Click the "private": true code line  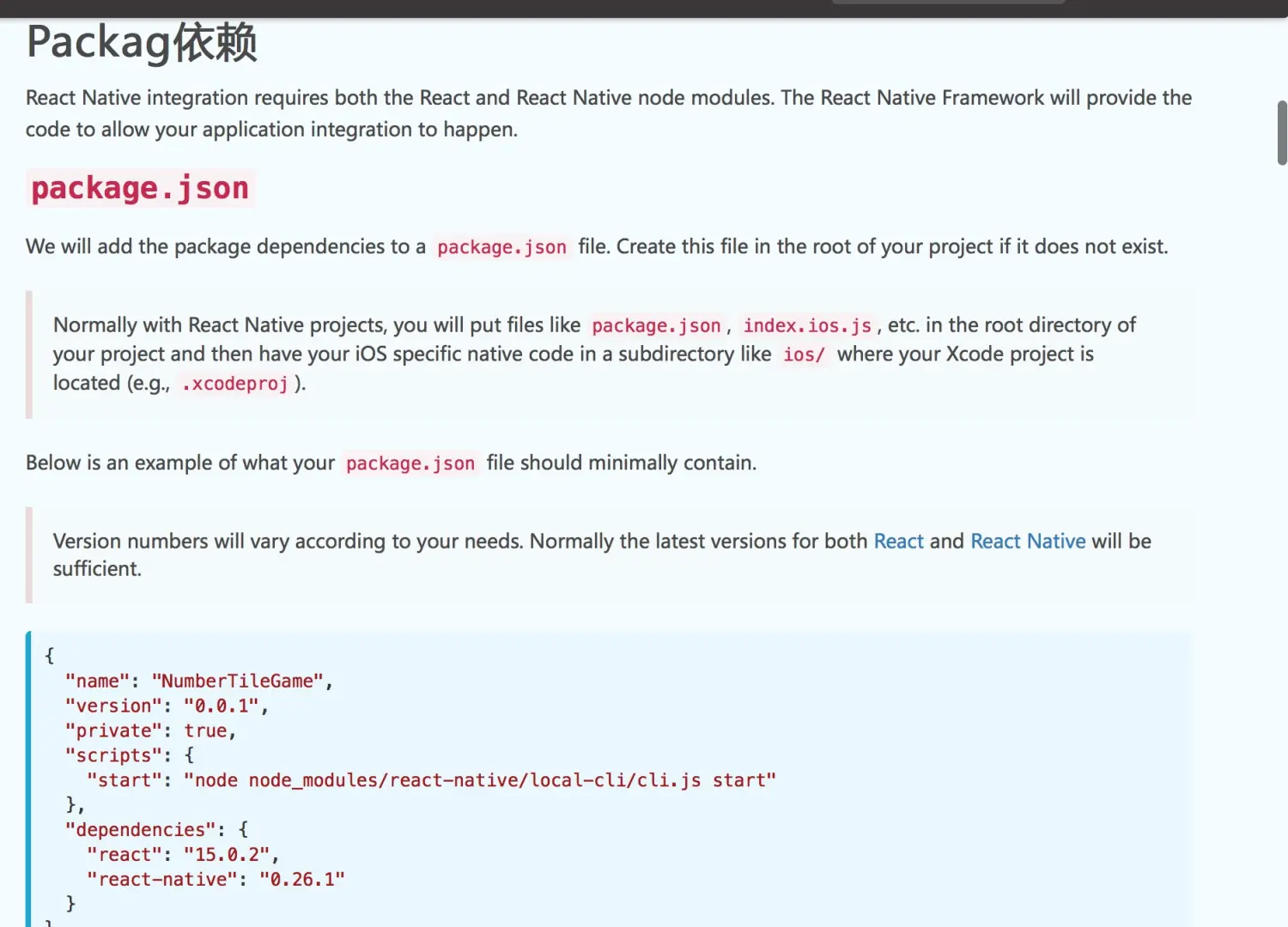[x=150, y=731]
